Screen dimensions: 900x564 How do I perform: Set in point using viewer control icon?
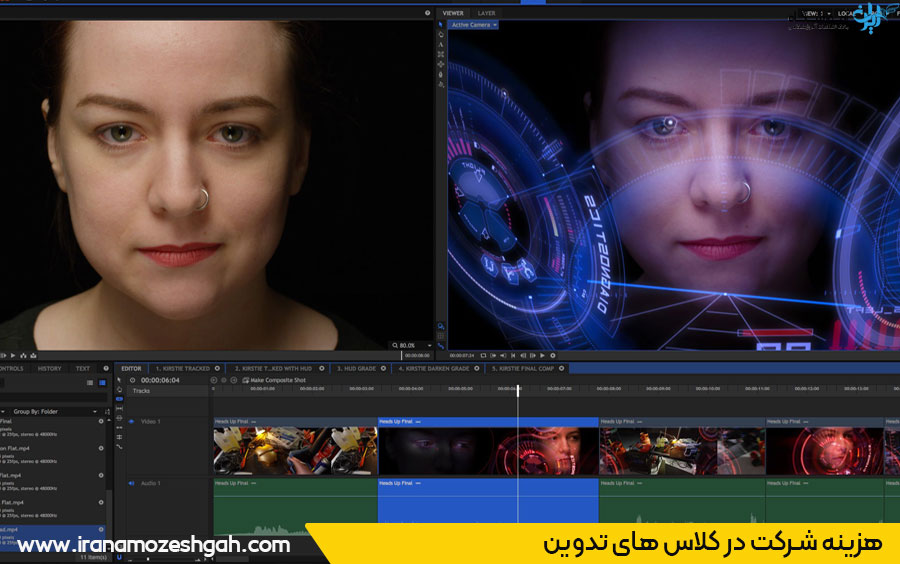tap(493, 356)
